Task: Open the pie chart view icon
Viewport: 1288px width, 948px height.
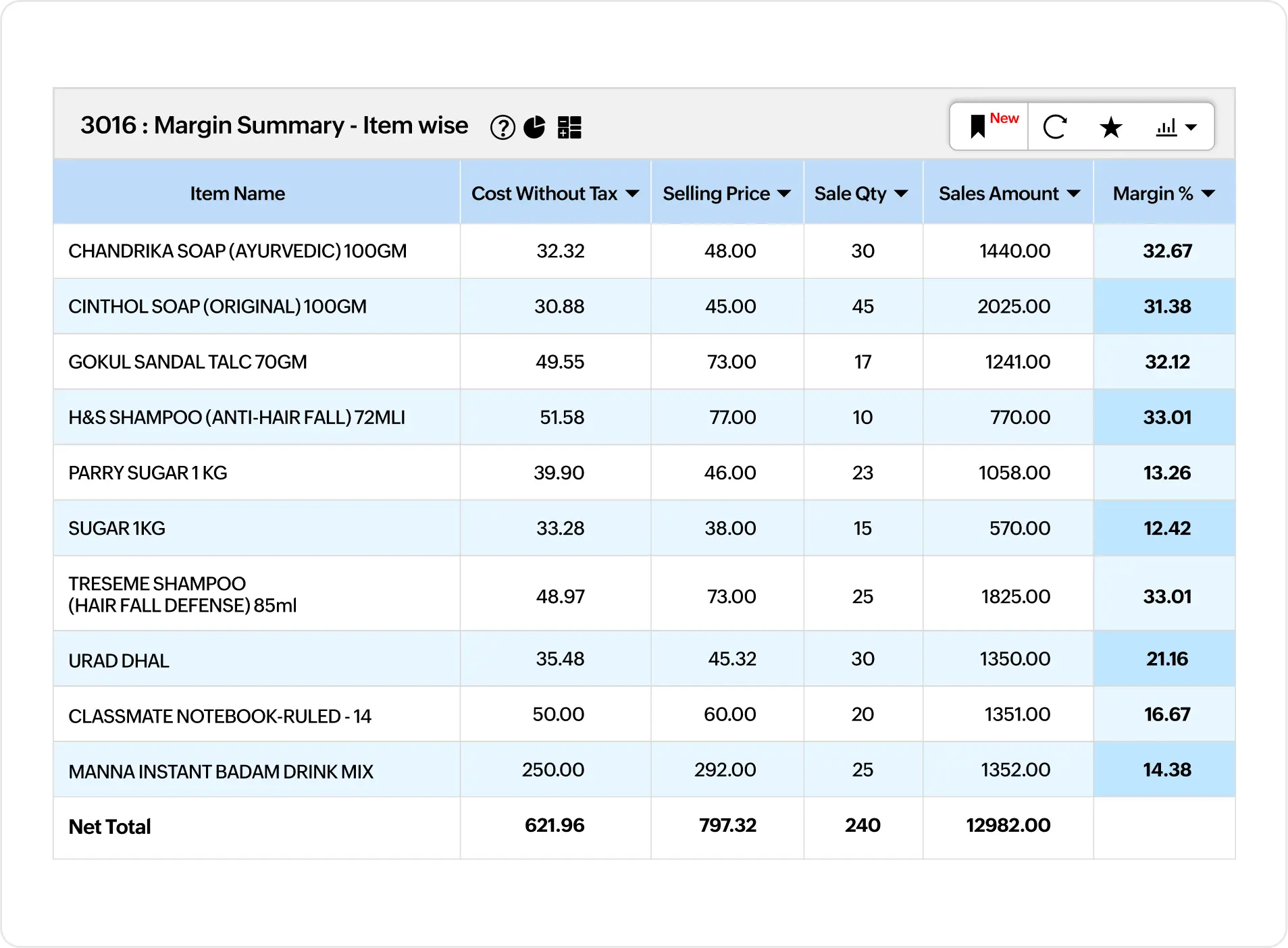Action: tap(535, 126)
